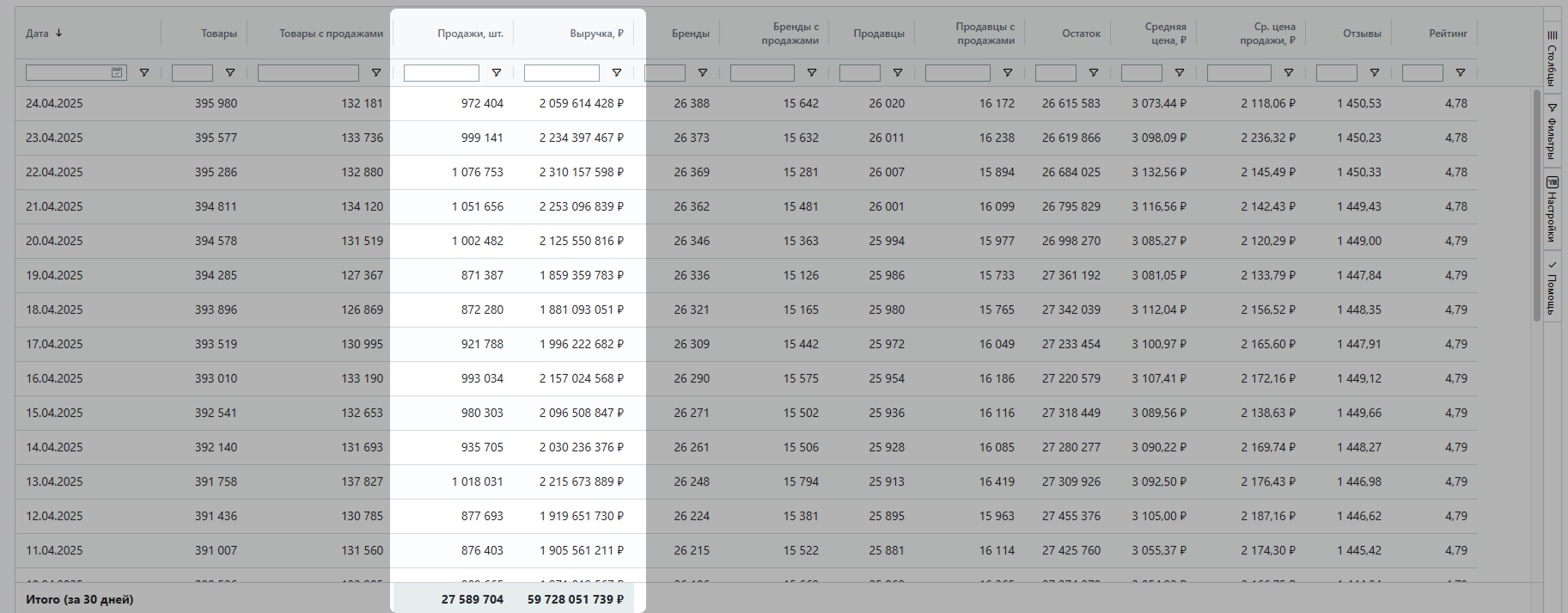This screenshot has width=1568, height=613.
Task: Select the sellers cell 25 913
Action: pos(887,481)
